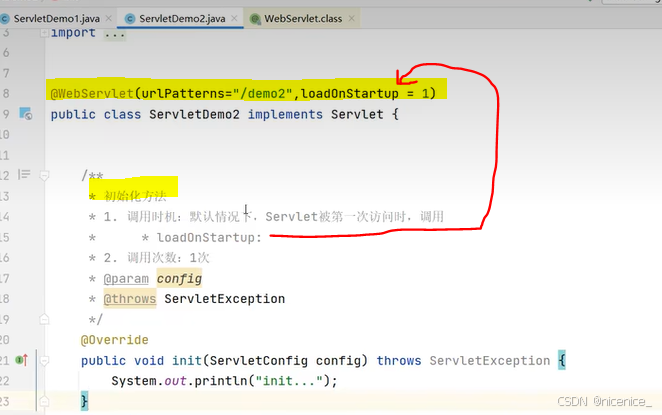Collapse the Javadoc comment at its closing marker
Viewport: 662px width, 415px height.
(x=44, y=320)
